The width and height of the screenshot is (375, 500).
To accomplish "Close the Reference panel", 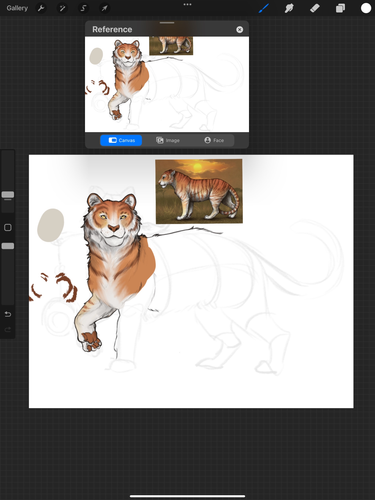I will click(x=240, y=29).
